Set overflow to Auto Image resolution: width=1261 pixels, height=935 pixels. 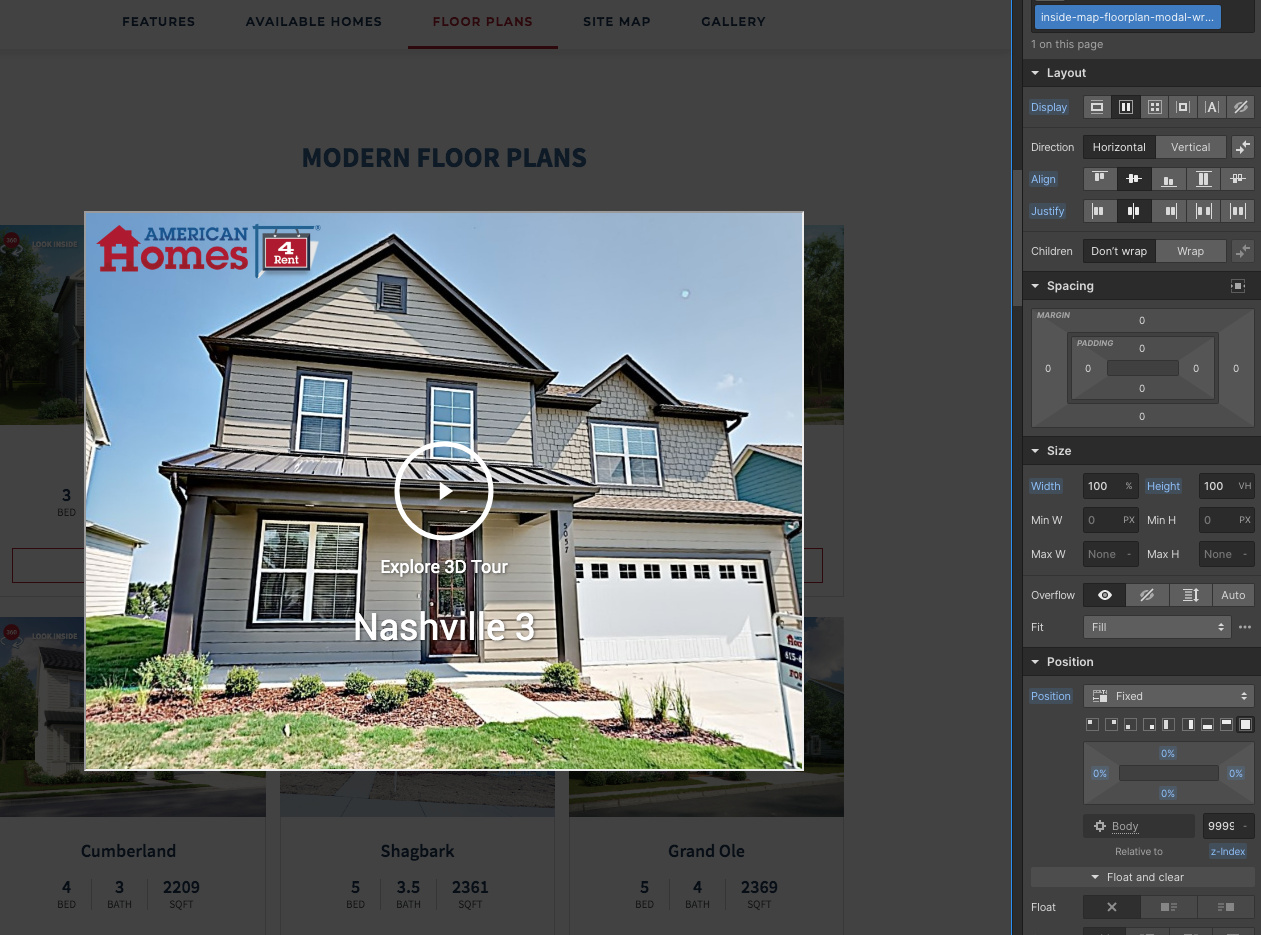[x=1233, y=595]
